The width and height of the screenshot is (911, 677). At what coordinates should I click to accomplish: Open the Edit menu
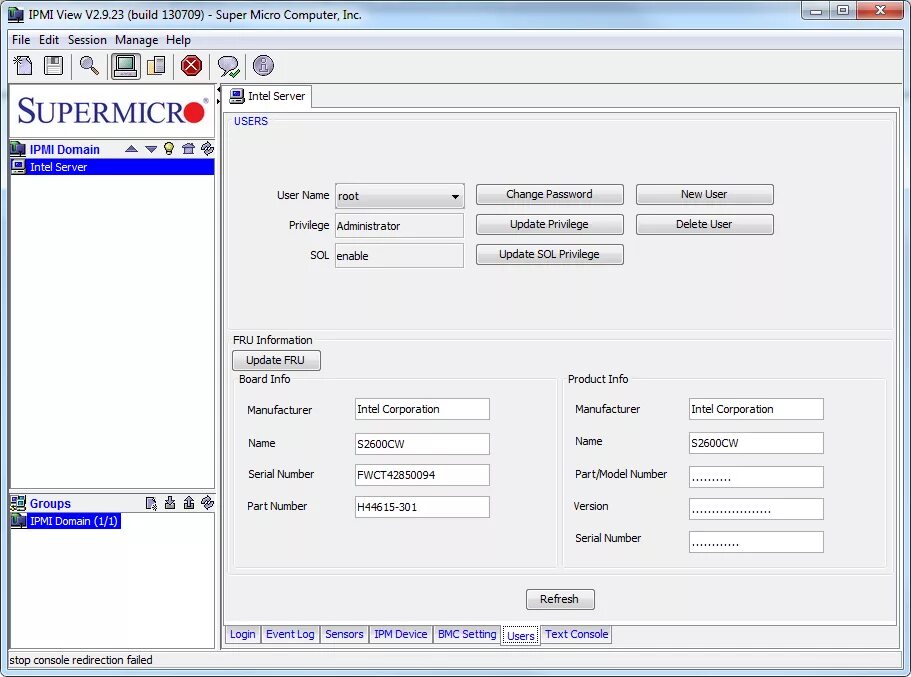click(x=49, y=40)
